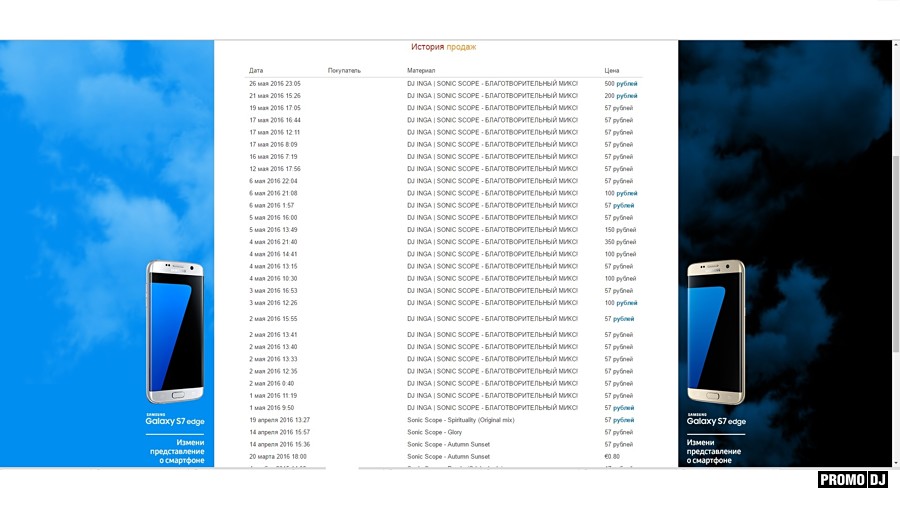Click the silver Galaxy S7 edge phone image
Screen dimensions: 900x506
coord(175,330)
